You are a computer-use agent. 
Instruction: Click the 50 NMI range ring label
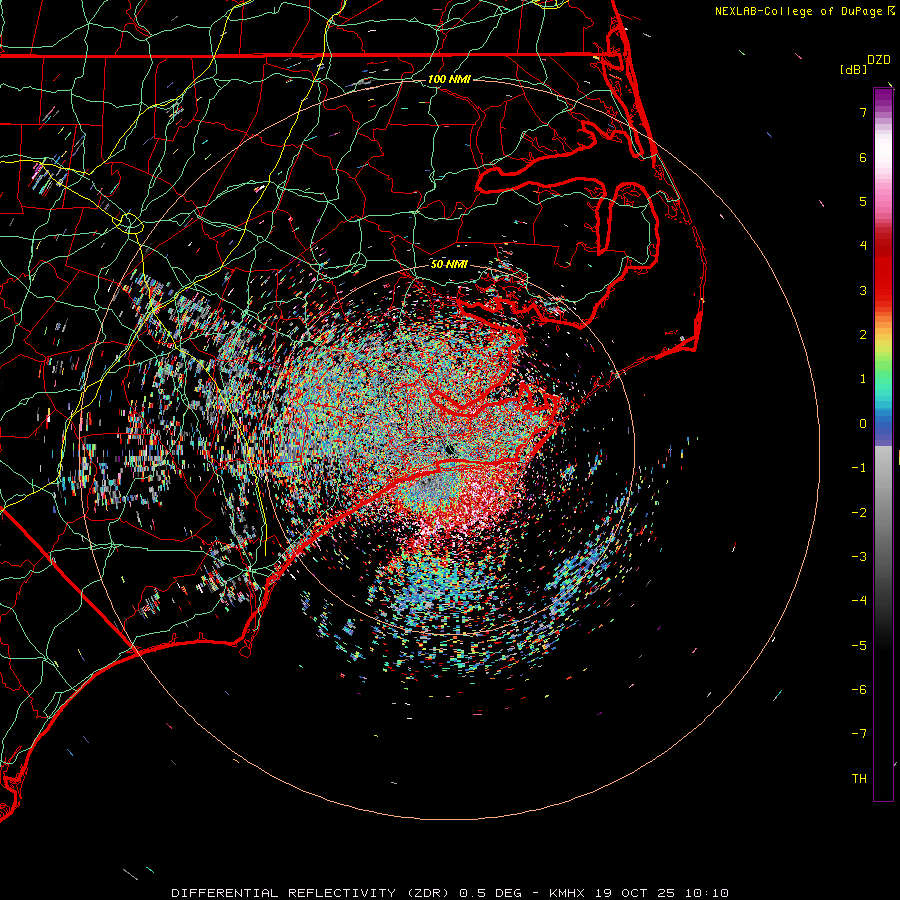pos(449,264)
